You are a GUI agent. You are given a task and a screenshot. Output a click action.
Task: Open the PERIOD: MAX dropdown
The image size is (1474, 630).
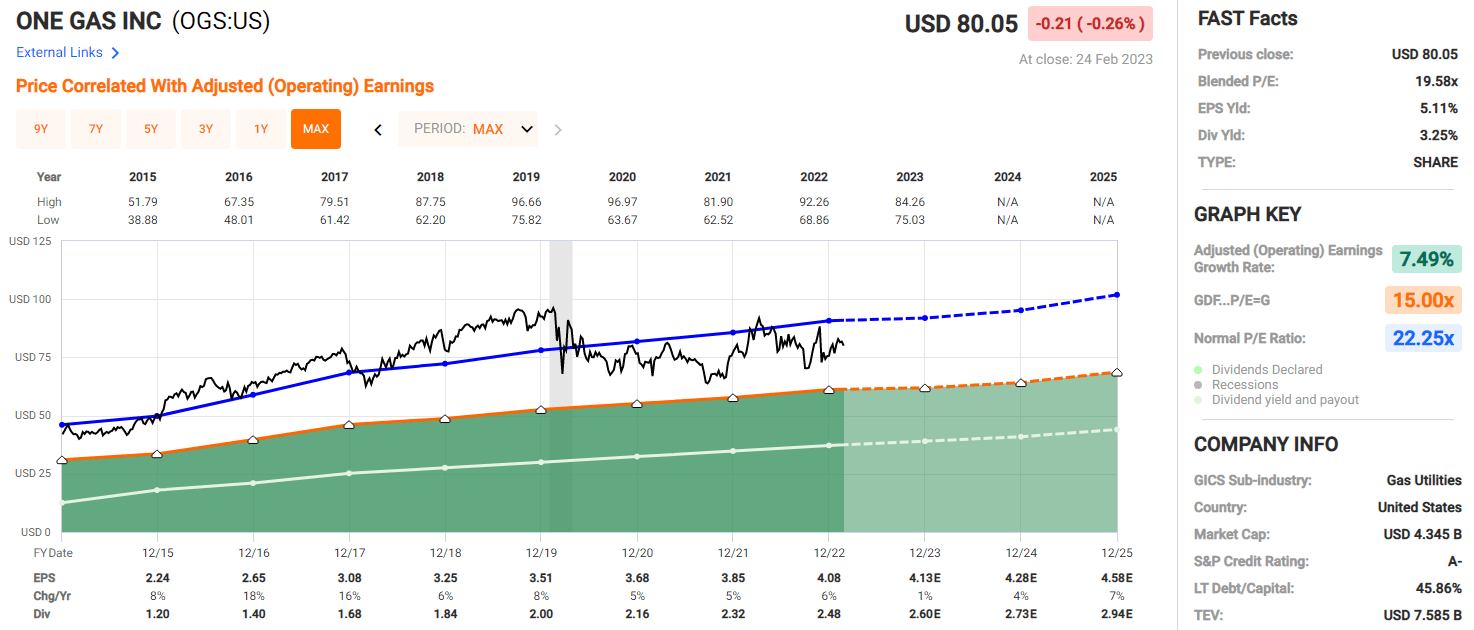[468, 129]
